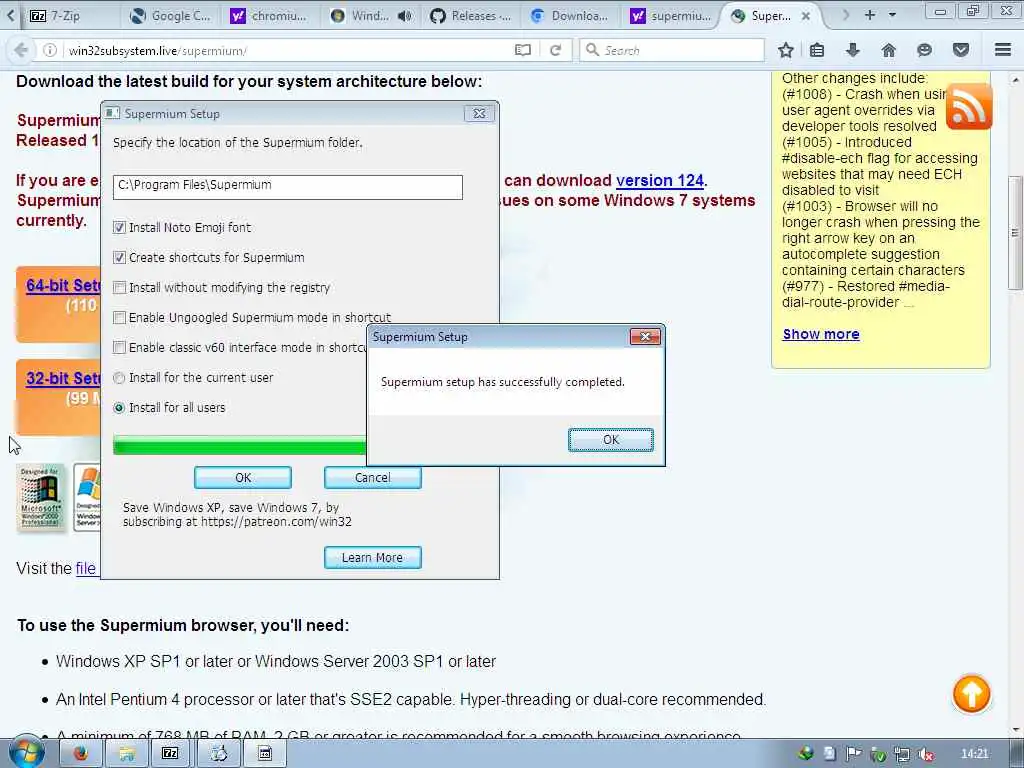Open the chat bubble toolbar icon

click(924, 50)
